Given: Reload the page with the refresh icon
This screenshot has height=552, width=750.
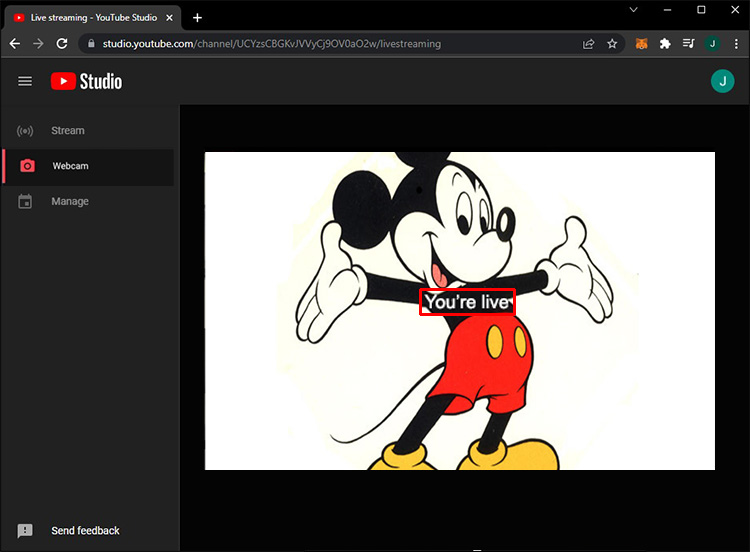Looking at the screenshot, I should (x=62, y=44).
